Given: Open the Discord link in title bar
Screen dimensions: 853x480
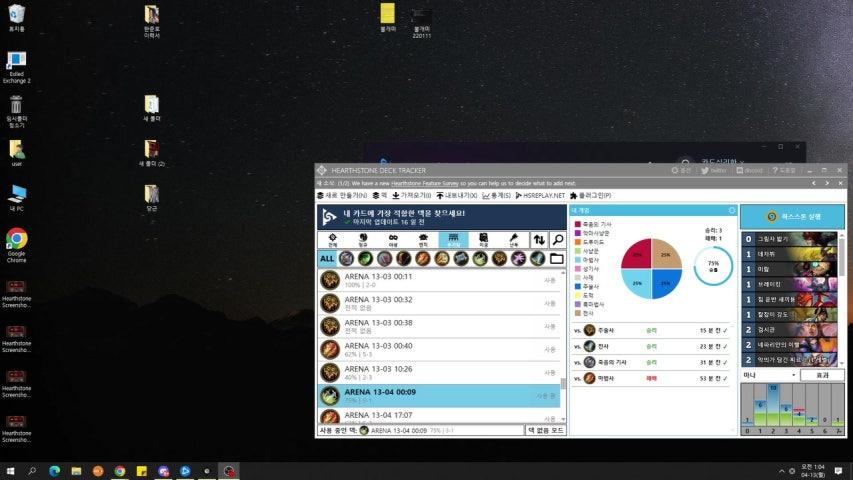Looking at the screenshot, I should pyautogui.click(x=751, y=171).
